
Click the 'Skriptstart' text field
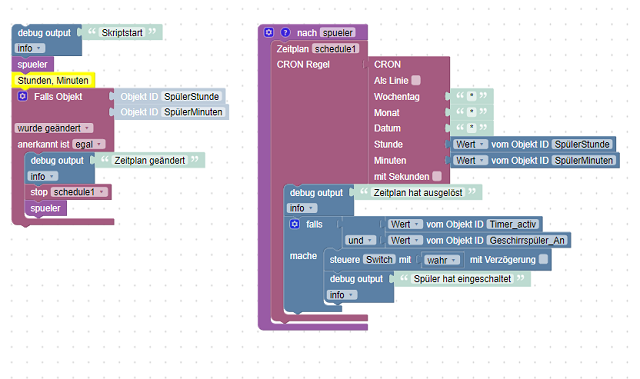point(122,33)
